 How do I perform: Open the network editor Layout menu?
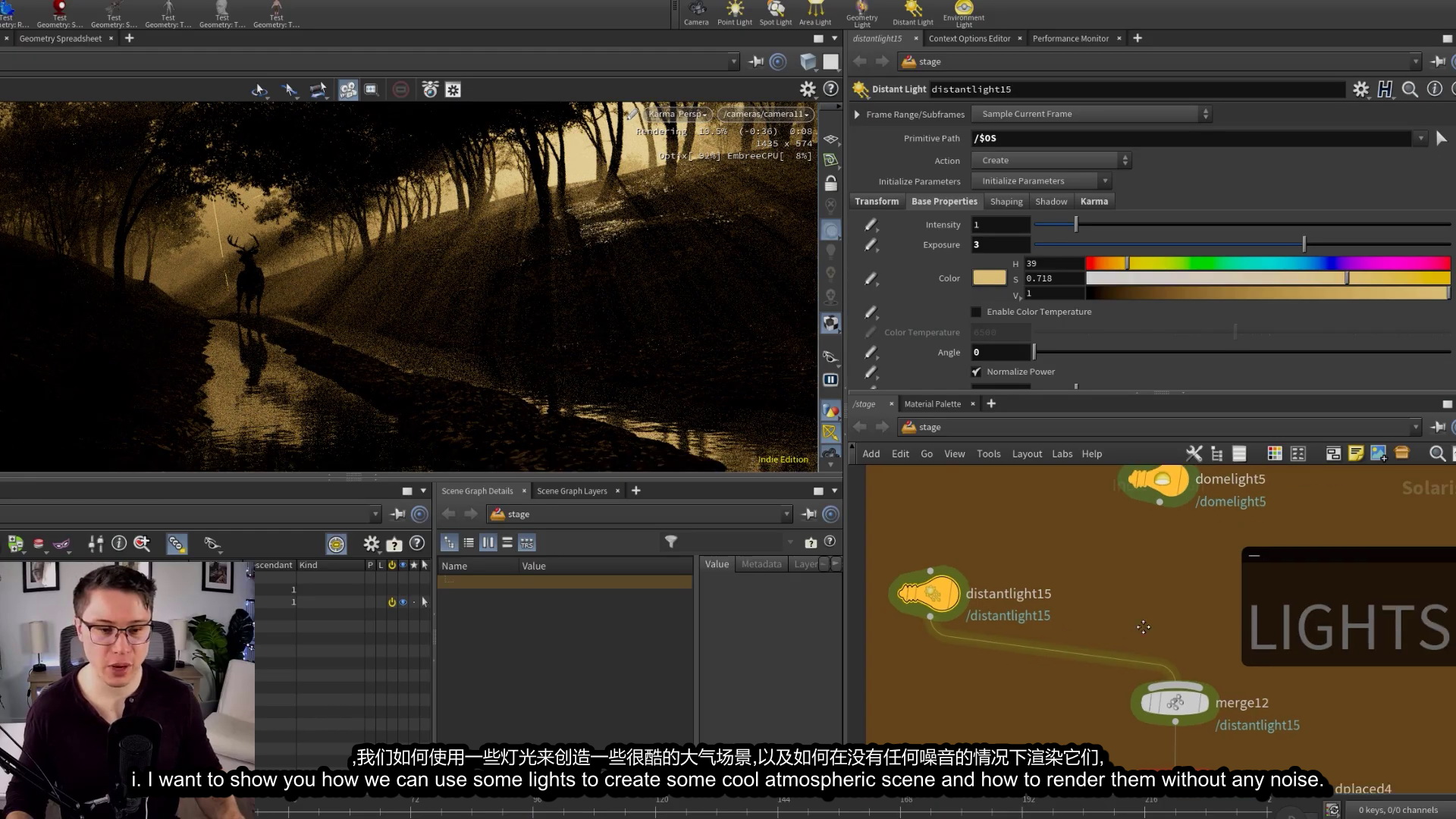coord(1027,453)
